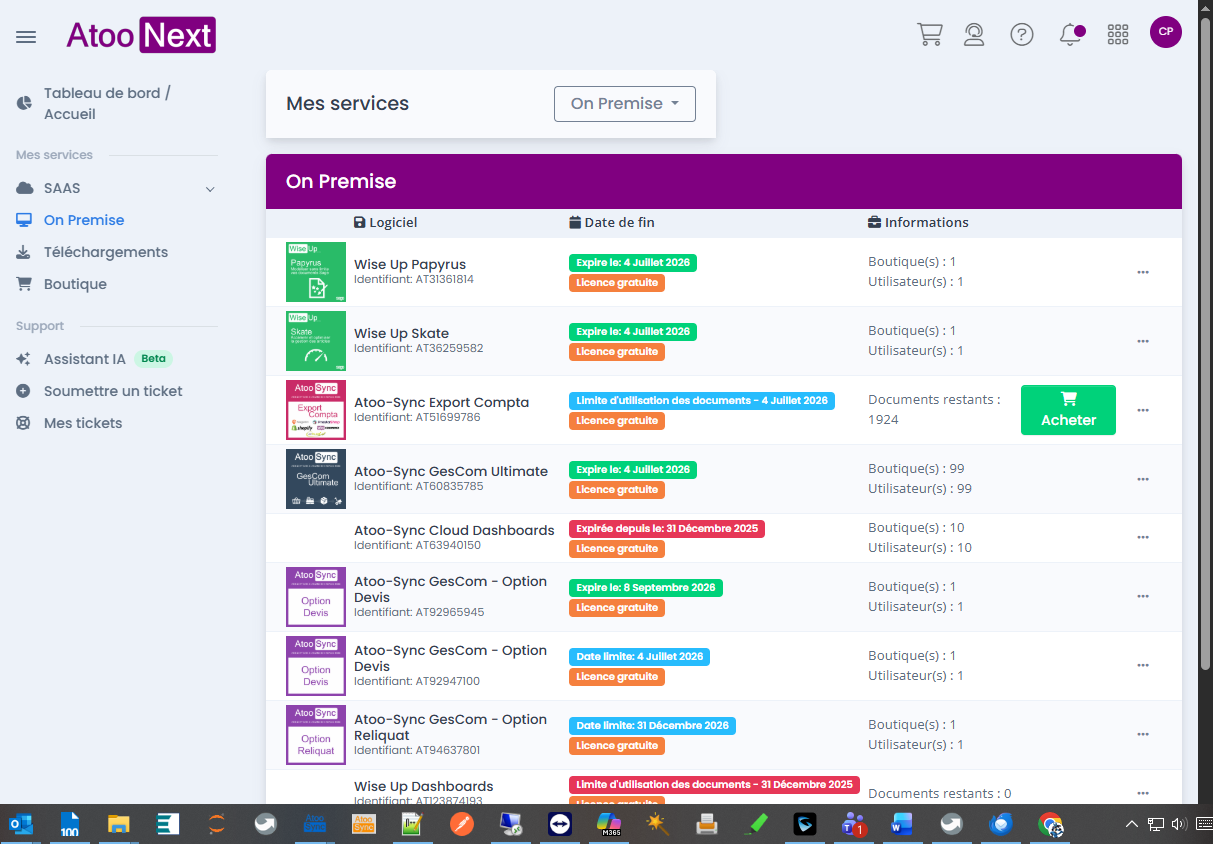View notifications bell
Image resolution: width=1213 pixels, height=844 pixels.
pyautogui.click(x=1071, y=34)
